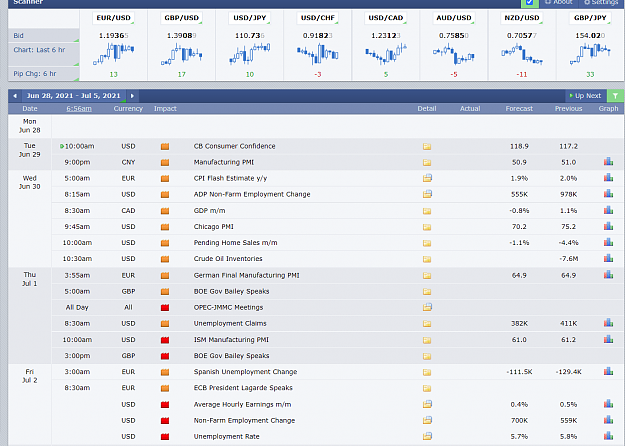Click red impact icon for OPEC-JMMC Meetings
The width and height of the screenshot is (625, 446).
[x=165, y=308]
